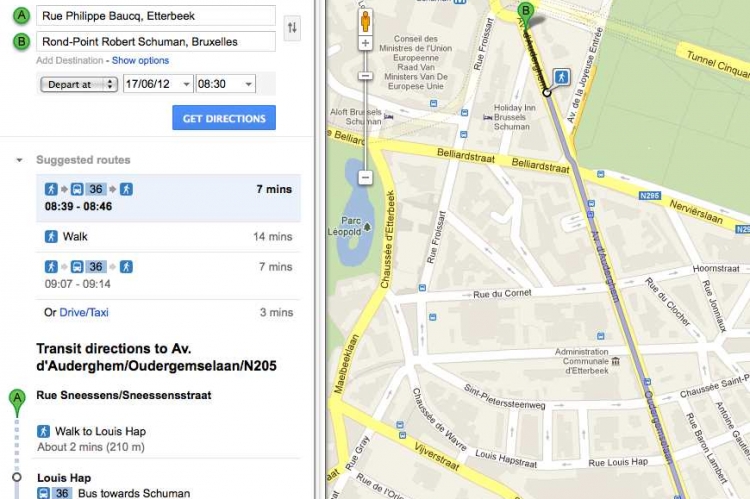Select the 09:07 - 09:14 bus route
The image size is (750, 499).
point(168,275)
